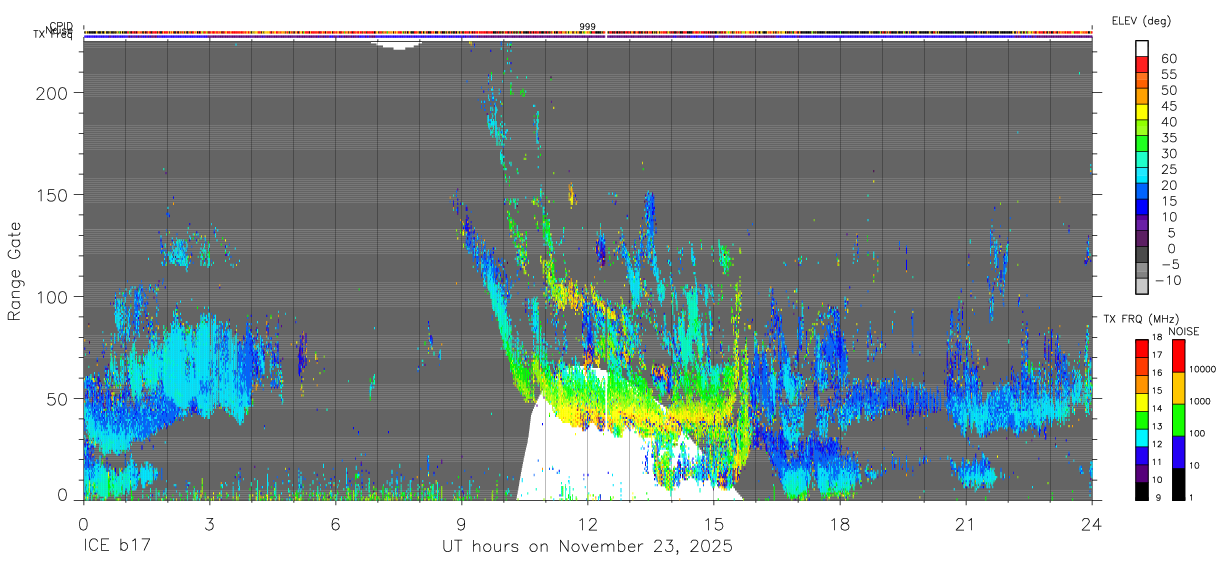Click the 3 tick on the UT hours axis
Viewport: 1228px width, 567px height.
209,524
